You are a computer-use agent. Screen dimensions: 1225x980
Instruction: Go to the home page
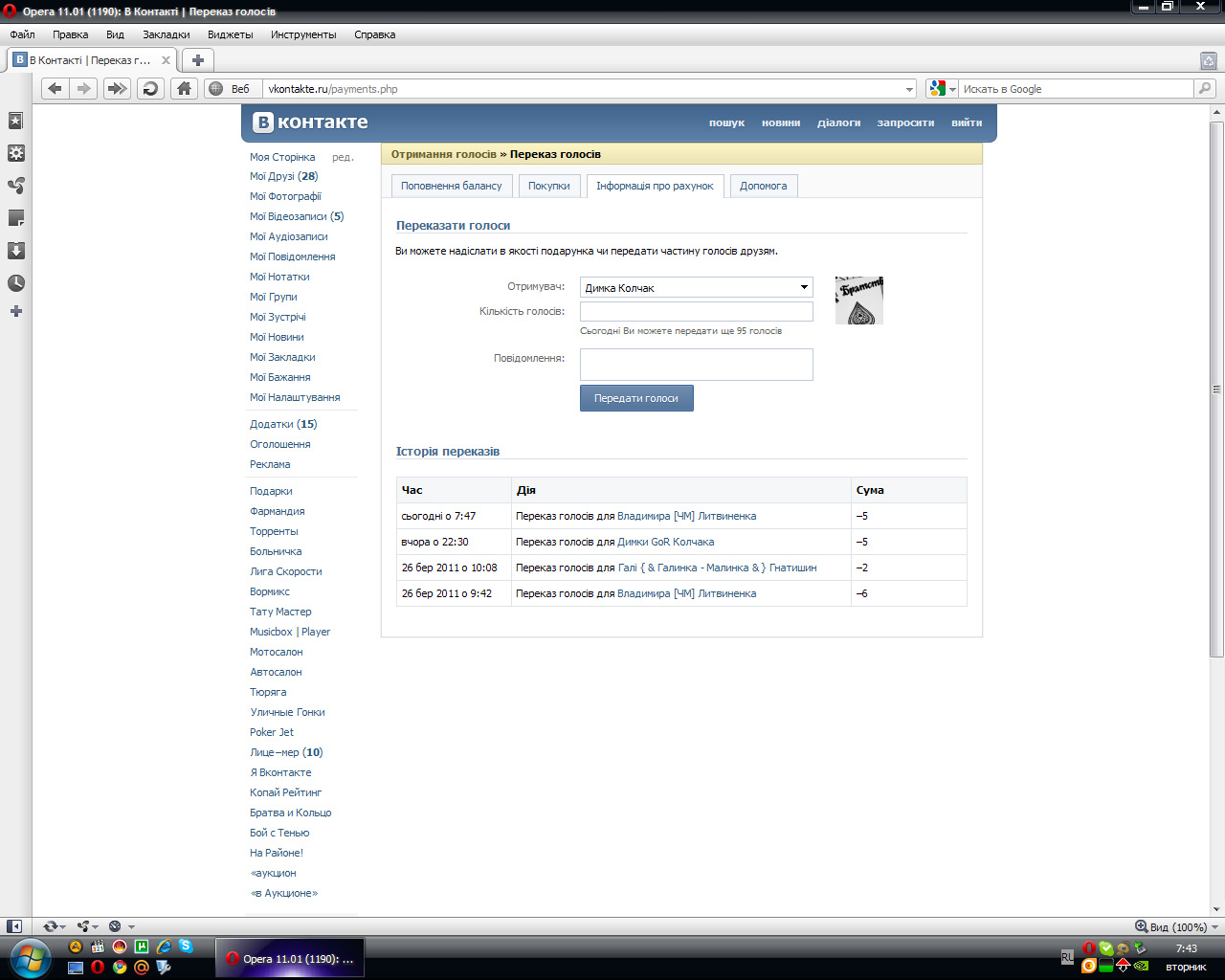[184, 89]
